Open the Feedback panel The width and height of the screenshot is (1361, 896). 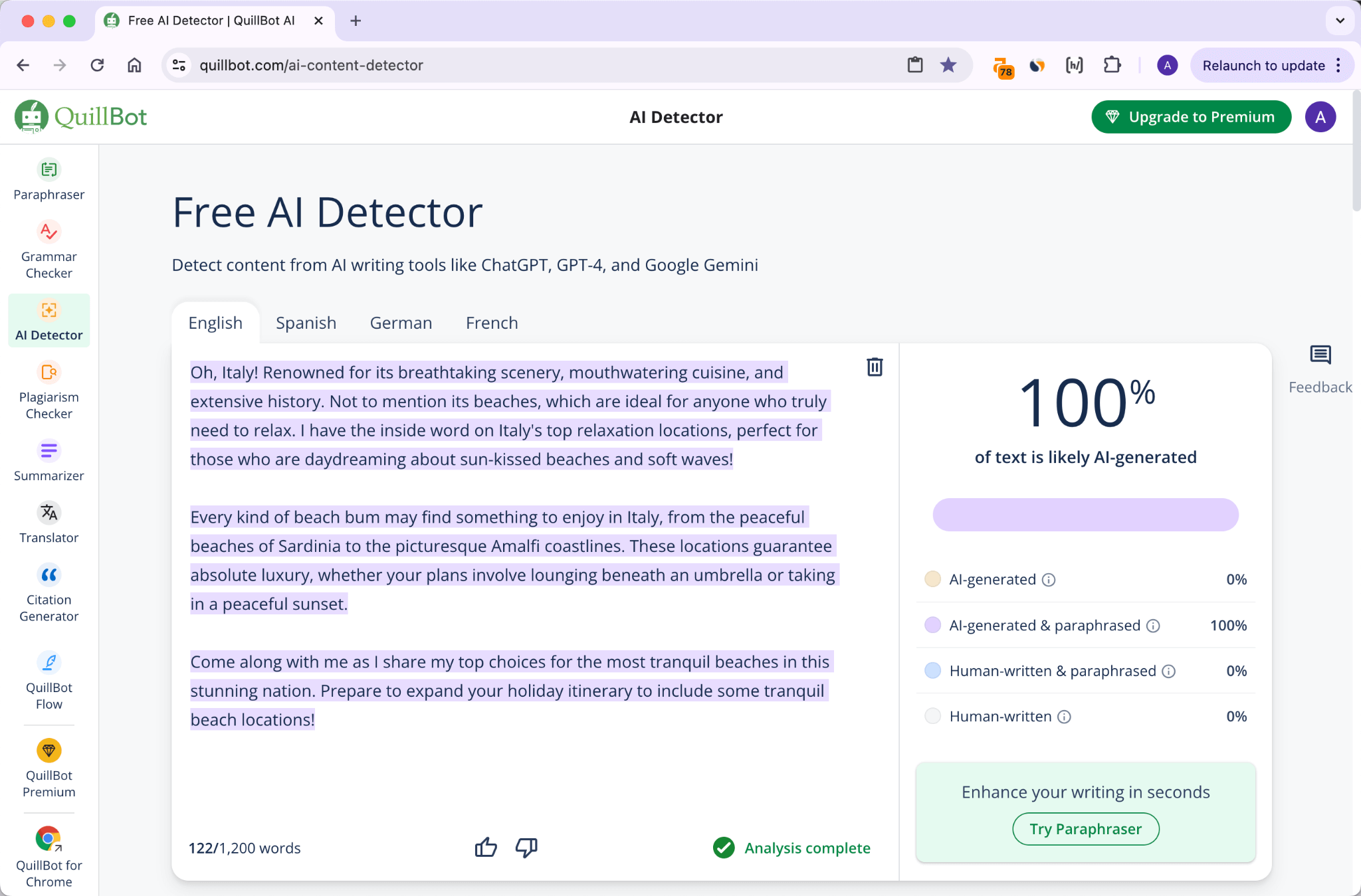[1320, 369]
